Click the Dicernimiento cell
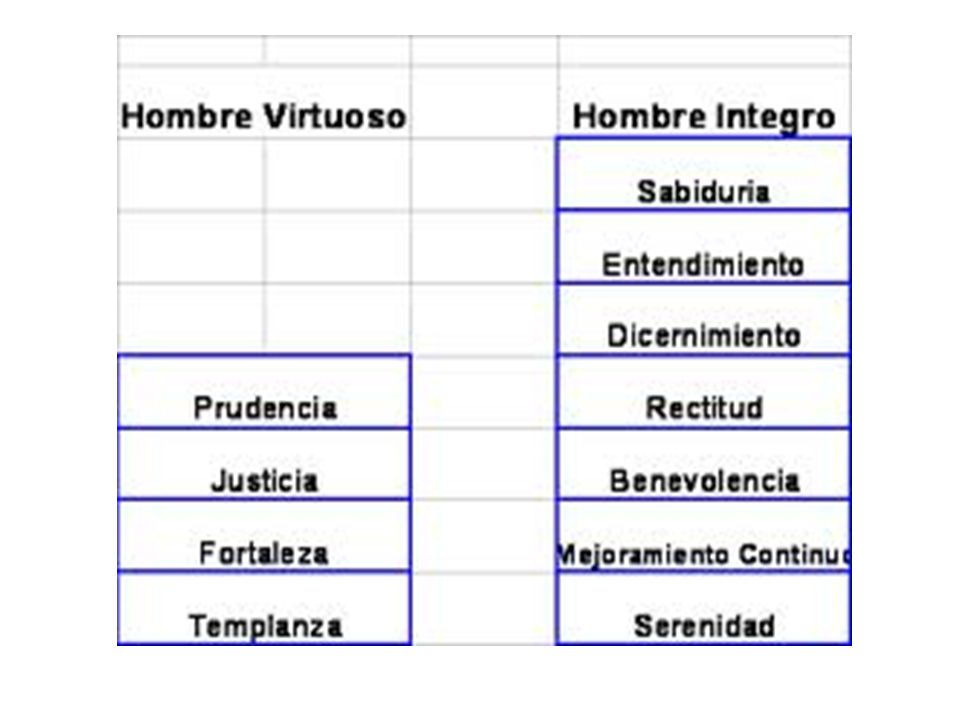960x720 pixels. pyautogui.click(x=704, y=319)
